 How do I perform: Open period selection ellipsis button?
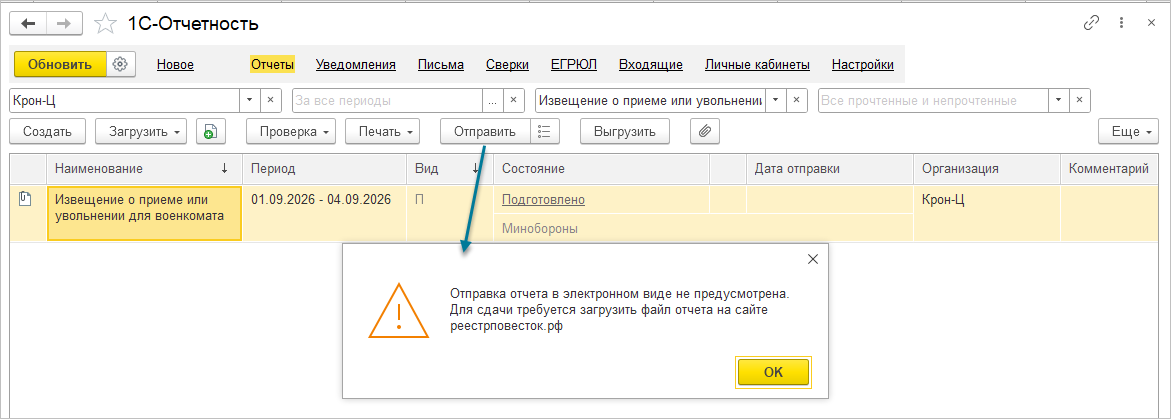492,100
